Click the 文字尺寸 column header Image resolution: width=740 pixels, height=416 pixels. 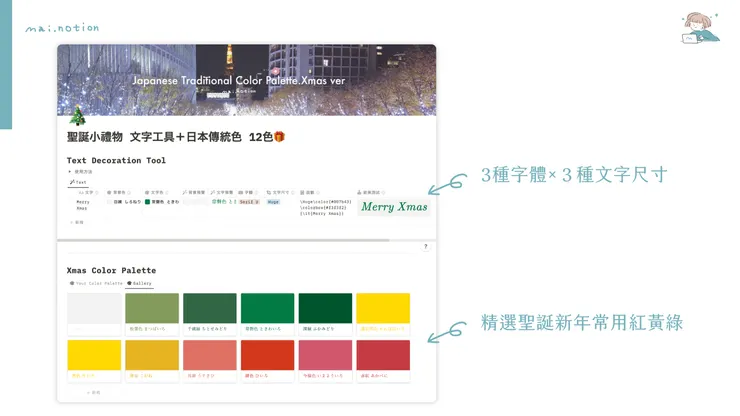(280, 193)
